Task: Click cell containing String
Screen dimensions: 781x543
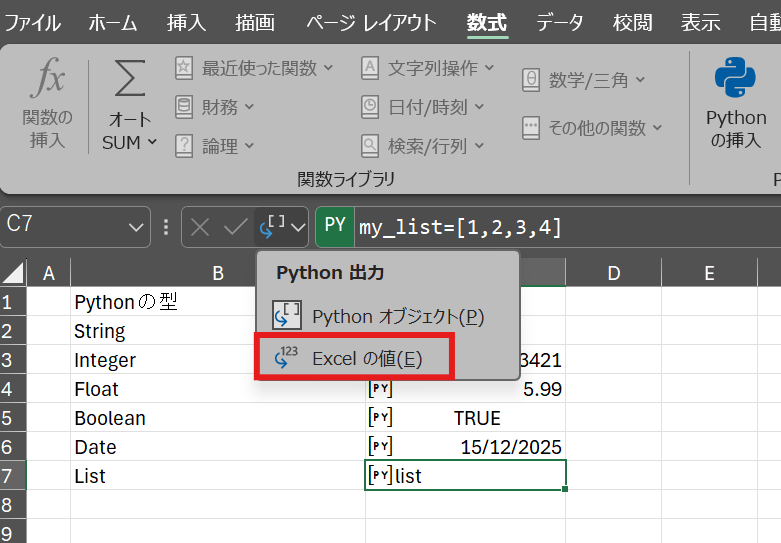Action: pos(218,331)
